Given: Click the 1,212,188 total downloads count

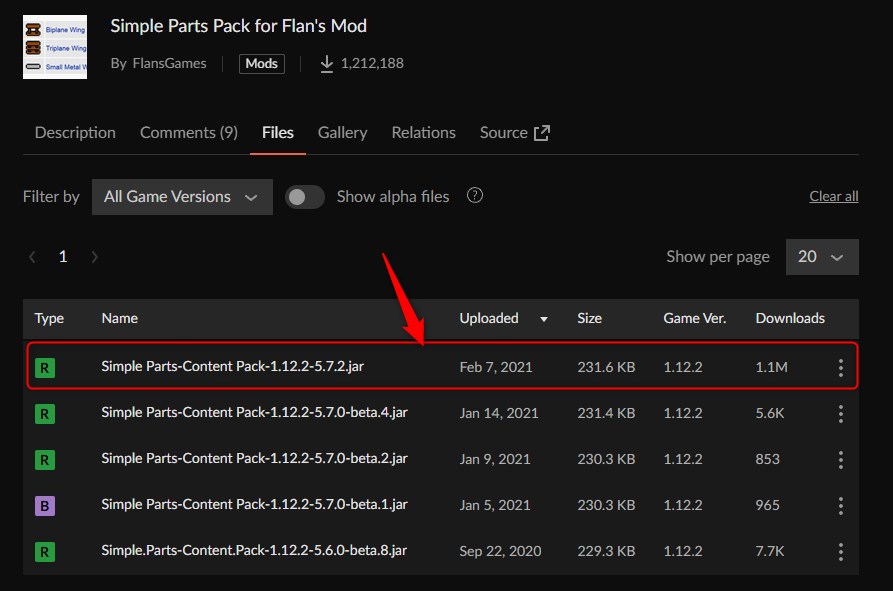Looking at the screenshot, I should click(372, 63).
